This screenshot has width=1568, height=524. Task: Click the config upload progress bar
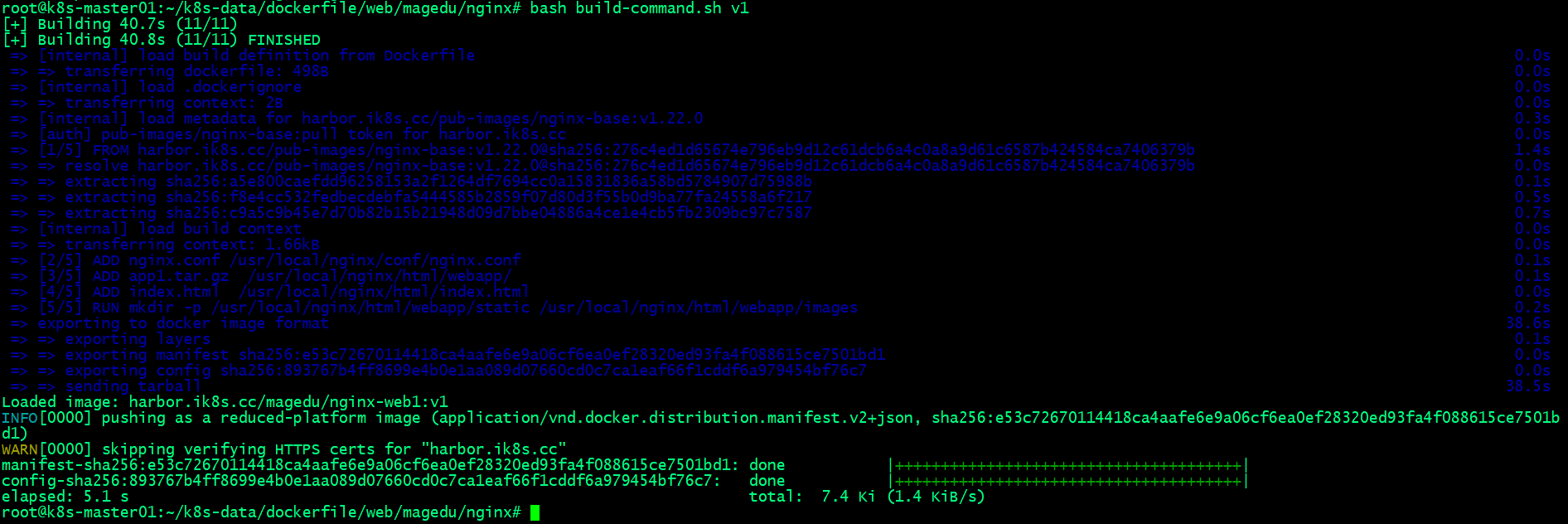(x=1067, y=482)
